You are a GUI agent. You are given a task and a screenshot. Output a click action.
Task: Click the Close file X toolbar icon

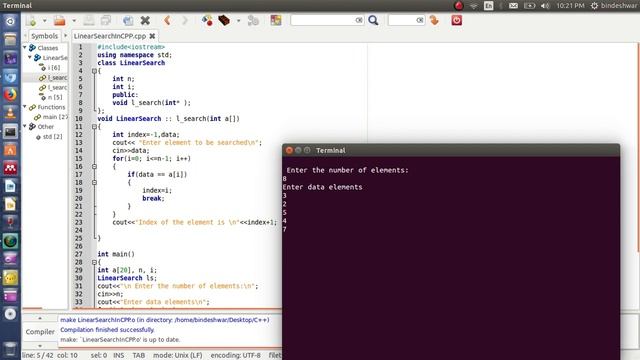pyautogui.click(x=145, y=20)
